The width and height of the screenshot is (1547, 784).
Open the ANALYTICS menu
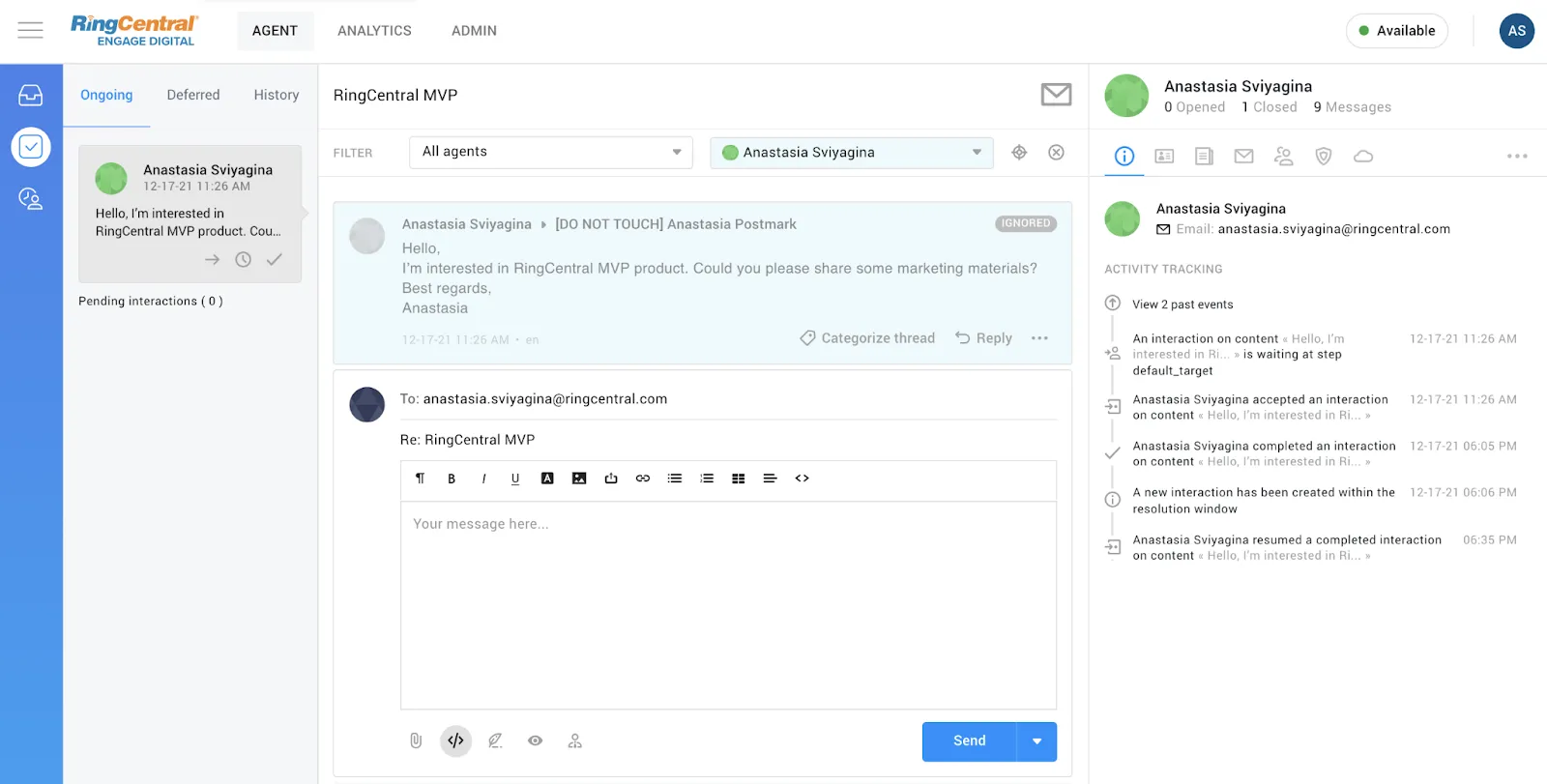pyautogui.click(x=374, y=31)
